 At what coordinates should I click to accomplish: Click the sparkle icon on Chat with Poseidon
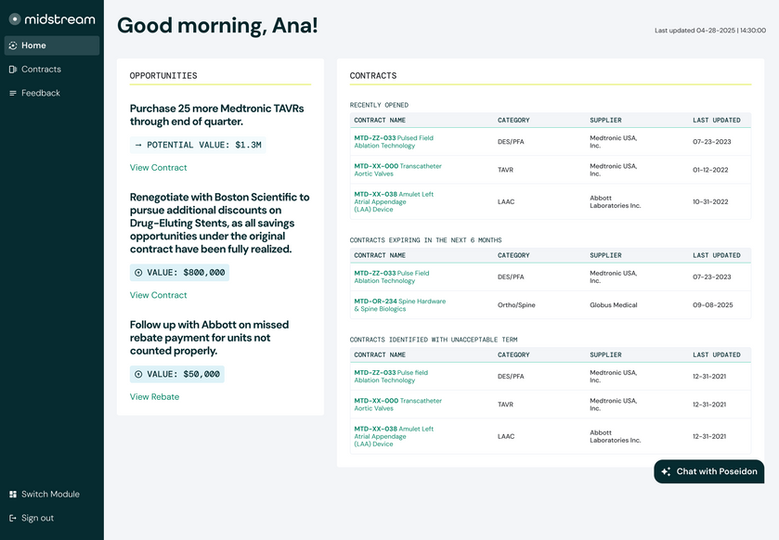[666, 471]
